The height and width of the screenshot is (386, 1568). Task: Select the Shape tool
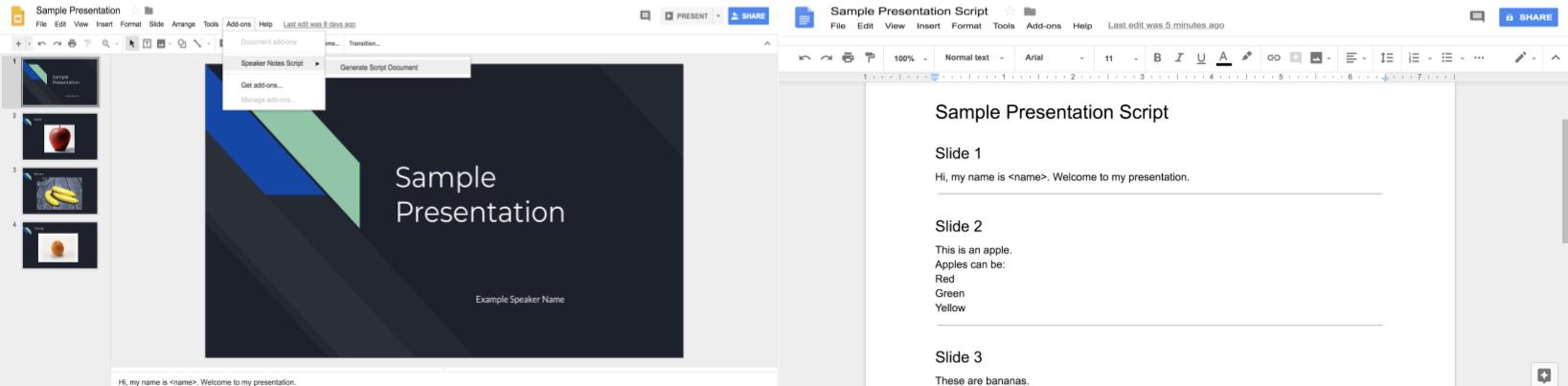(182, 43)
